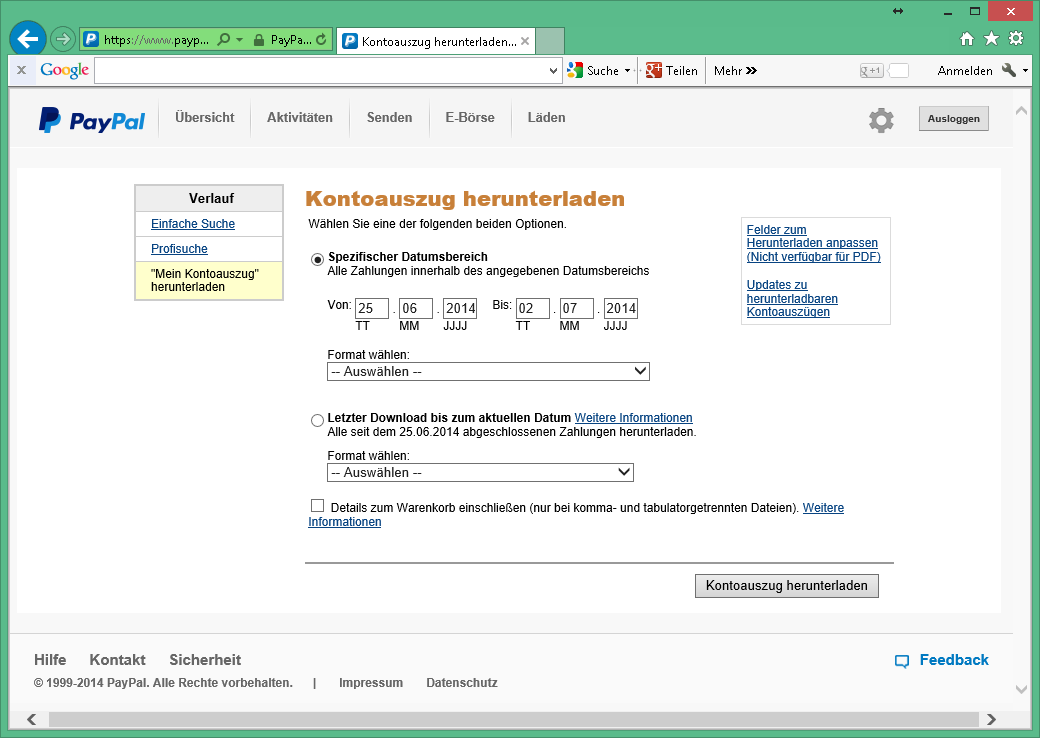Viewport: 1040px width, 738px height.
Task: Open the Profisuche link
Action: tap(179, 249)
